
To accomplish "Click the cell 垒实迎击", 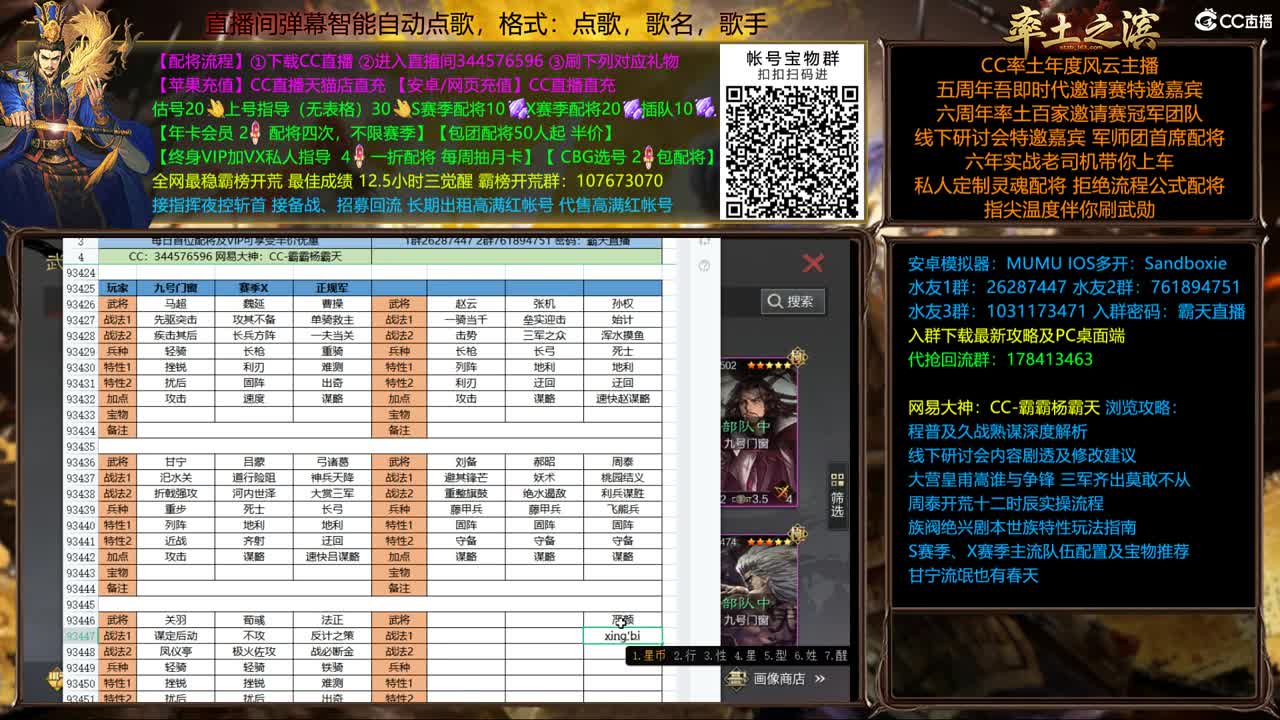I will click(x=544, y=320).
